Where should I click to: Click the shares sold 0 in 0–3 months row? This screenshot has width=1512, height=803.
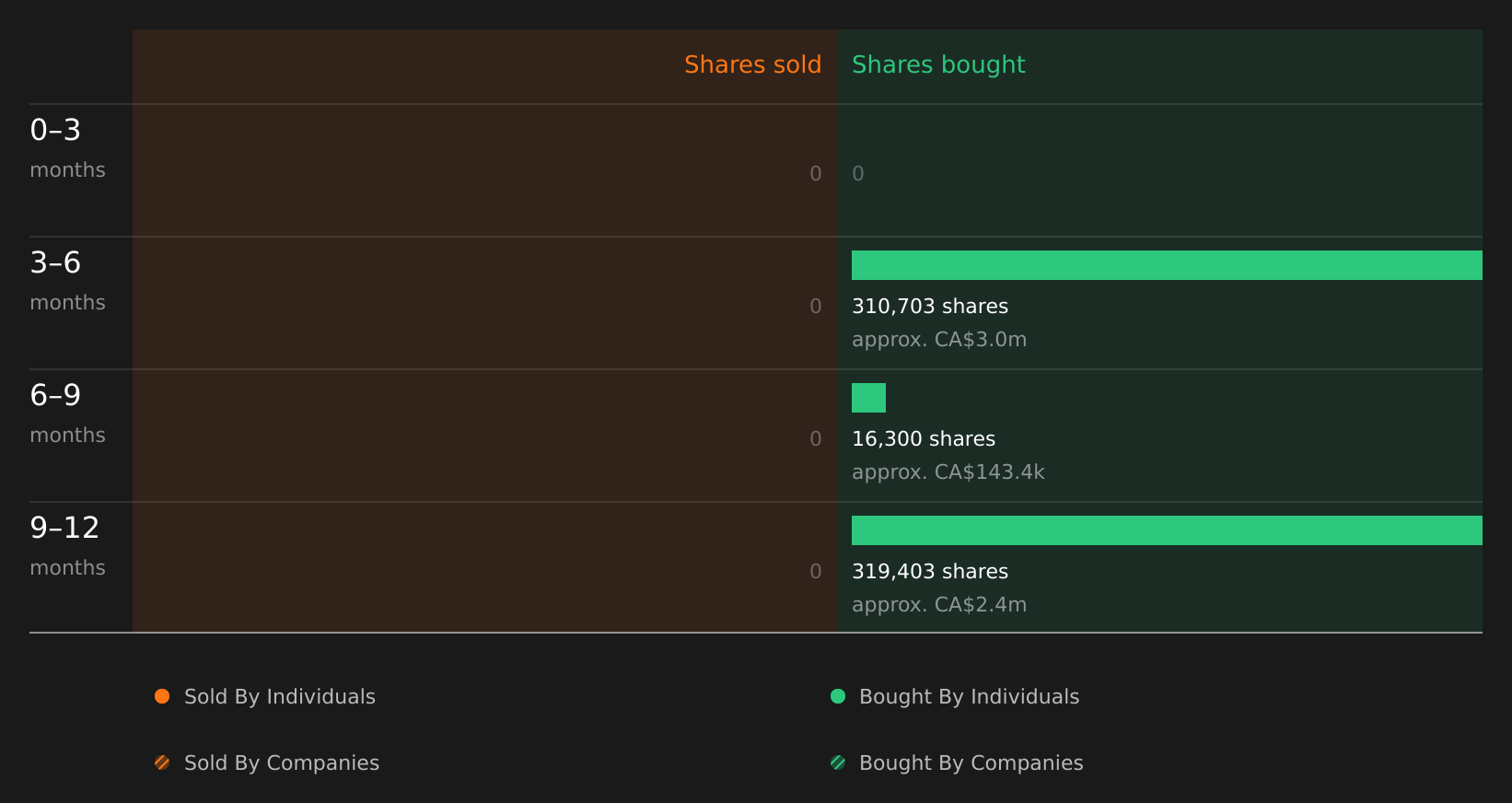pos(816,174)
